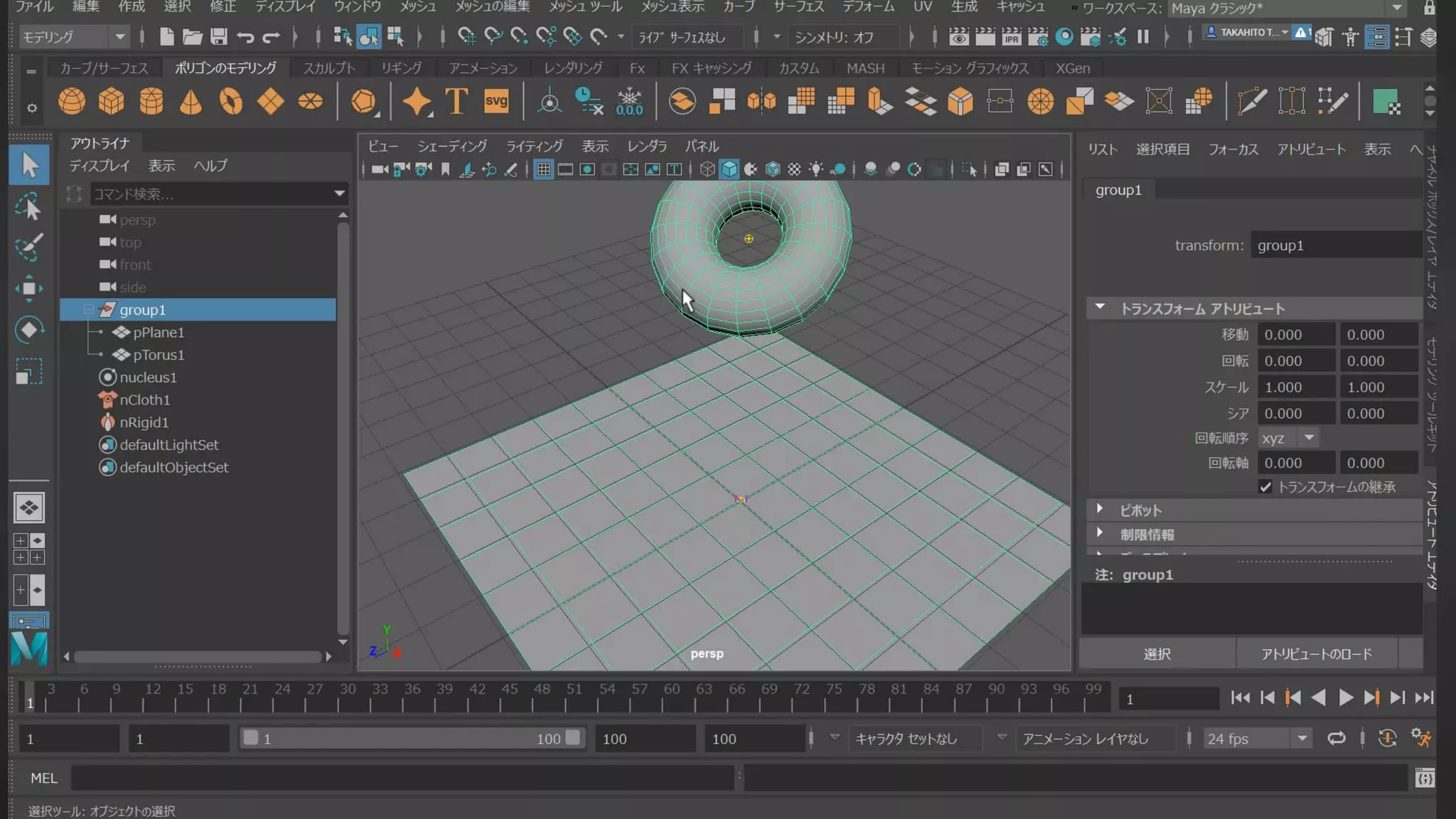
Task: Click the アトリビュートのロード button
Action: [x=1317, y=654]
